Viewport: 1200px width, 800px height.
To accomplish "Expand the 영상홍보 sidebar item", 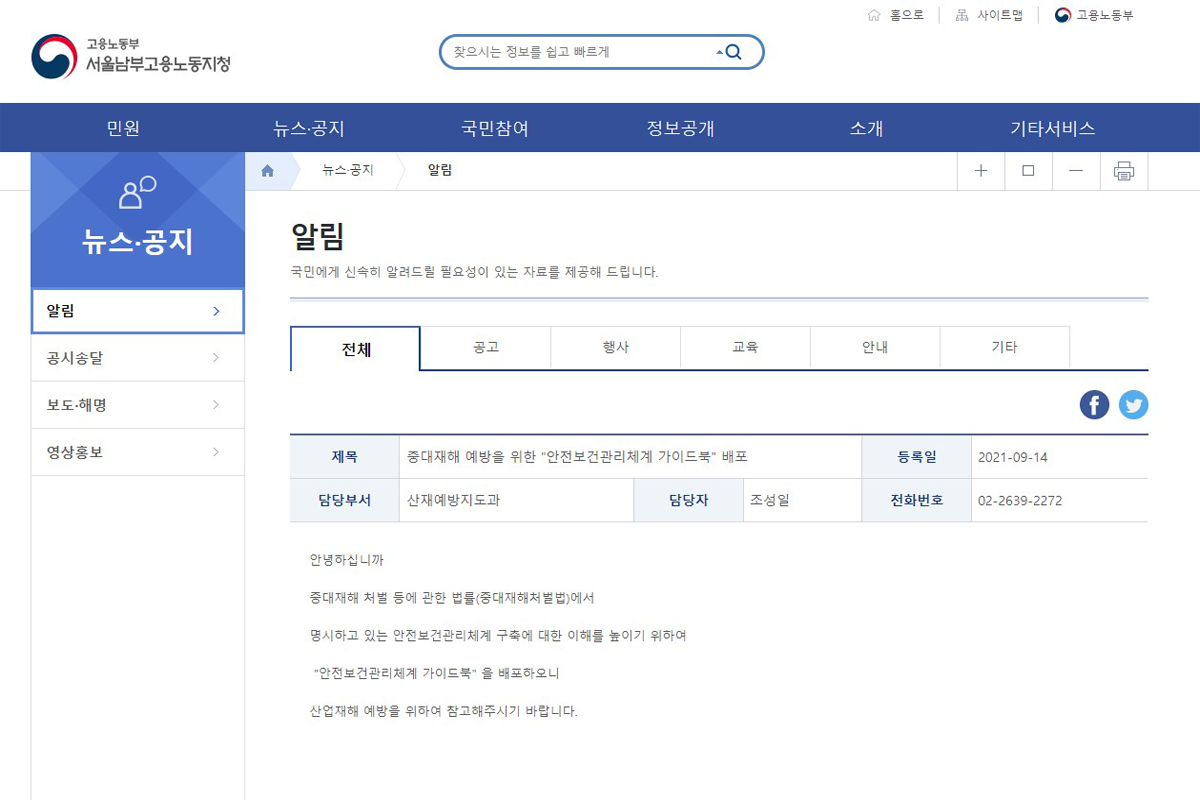I will (137, 452).
